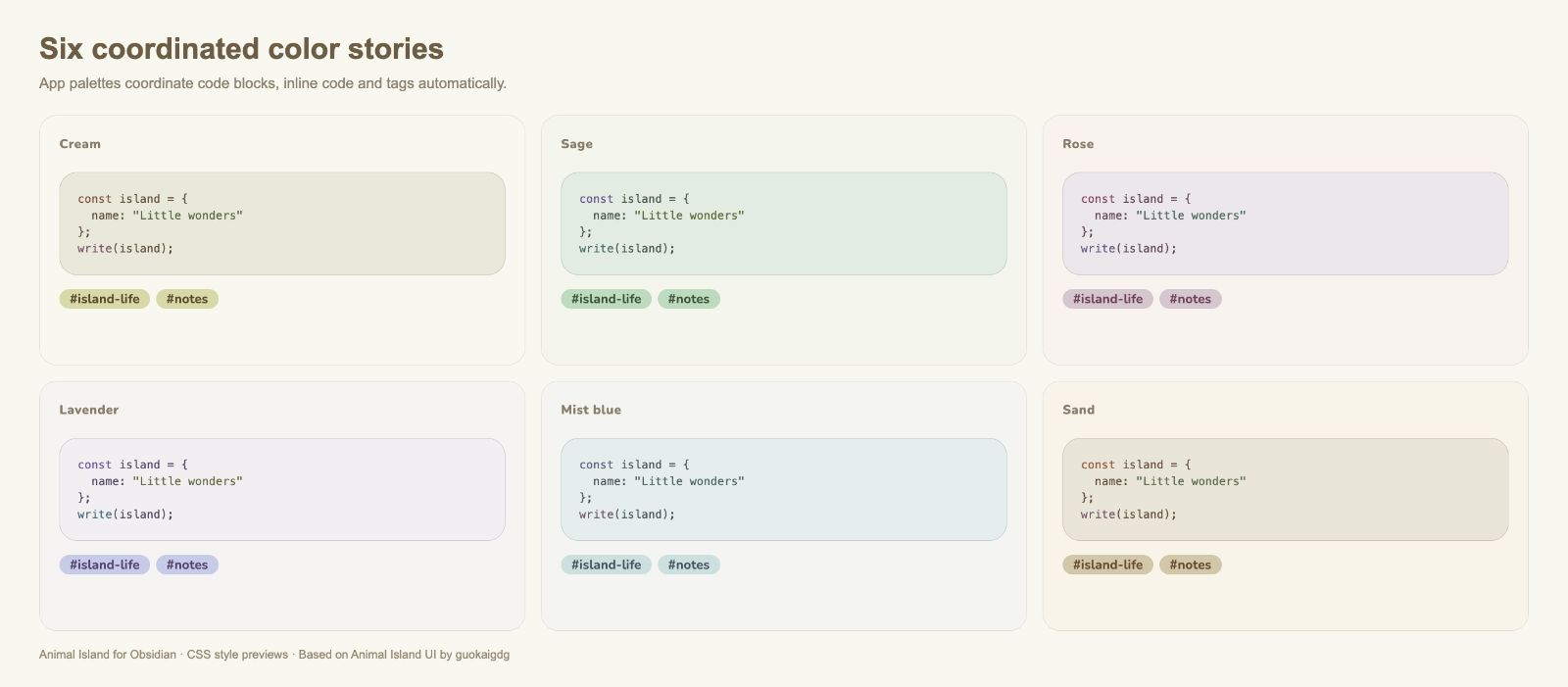Click "name: "Little wonders"" line in Rose card
Image resolution: width=1568 pixels, height=687 pixels.
click(1170, 216)
